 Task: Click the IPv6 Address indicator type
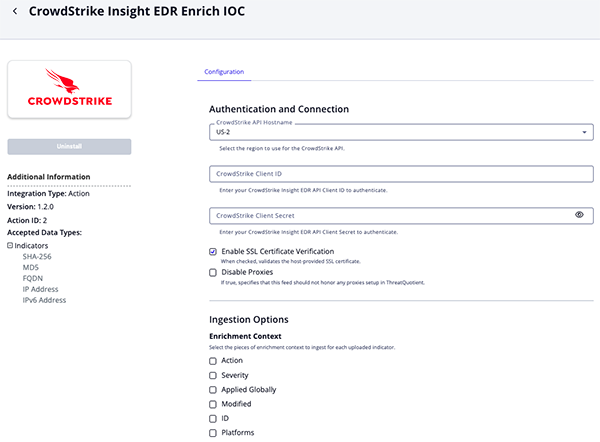coord(44,300)
